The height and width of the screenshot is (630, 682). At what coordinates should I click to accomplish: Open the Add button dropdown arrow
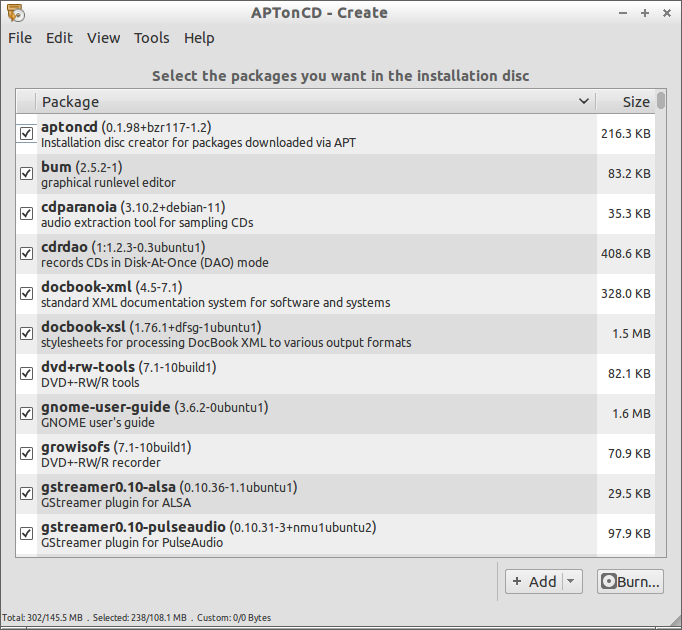click(x=571, y=581)
